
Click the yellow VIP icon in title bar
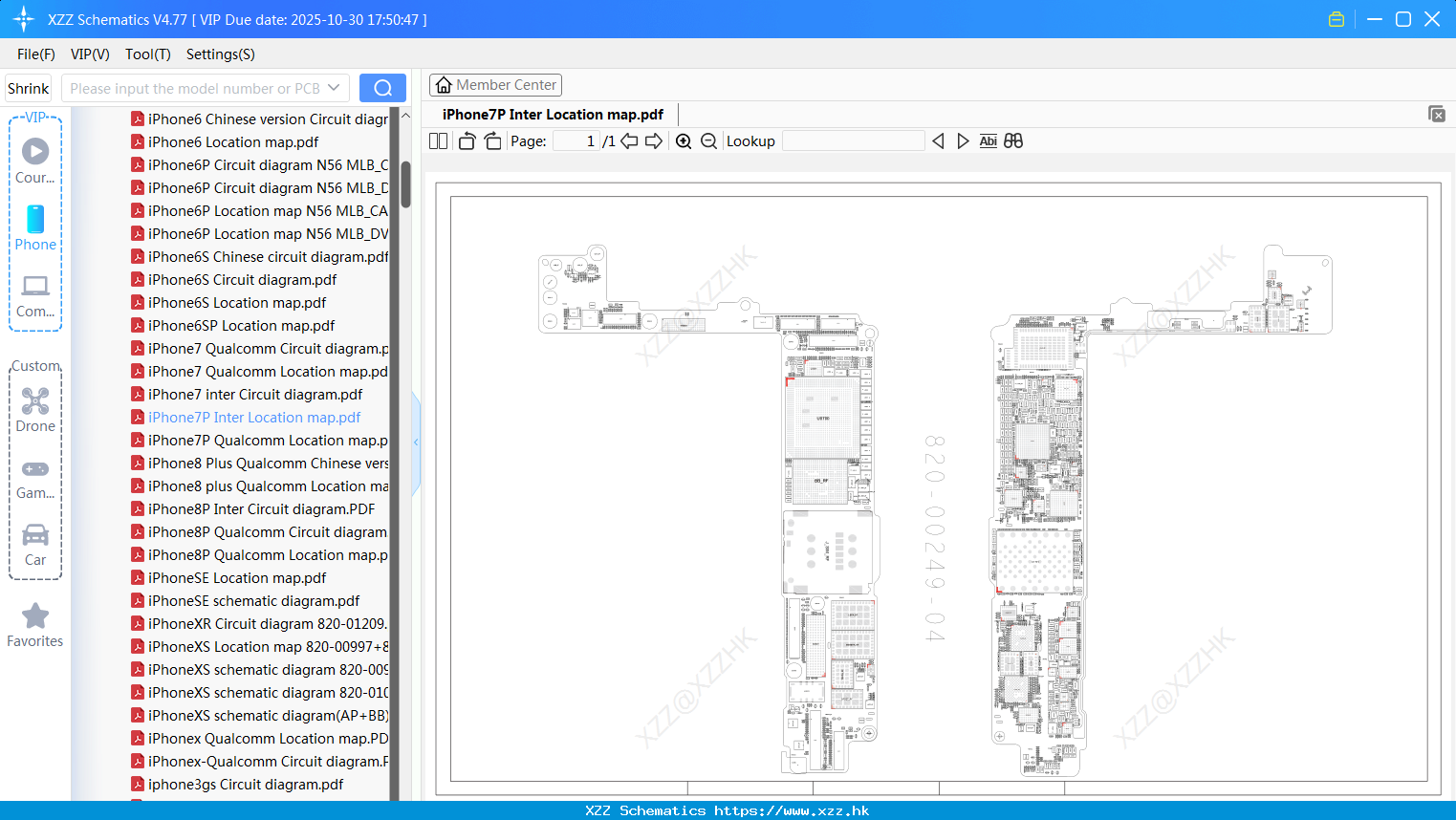tap(1336, 19)
